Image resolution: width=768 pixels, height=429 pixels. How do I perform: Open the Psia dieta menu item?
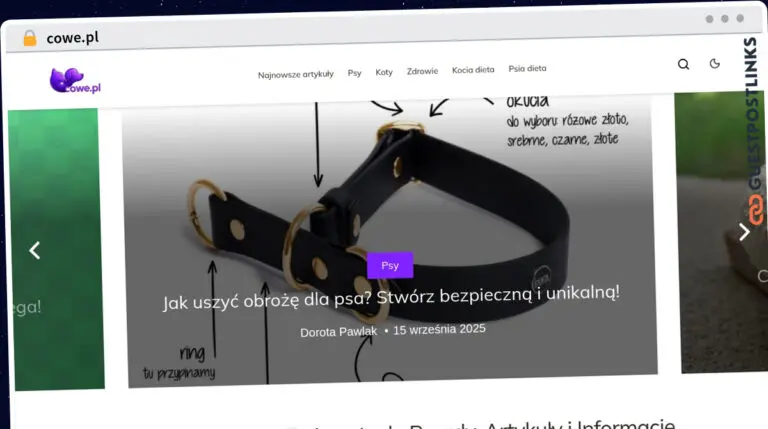point(527,69)
